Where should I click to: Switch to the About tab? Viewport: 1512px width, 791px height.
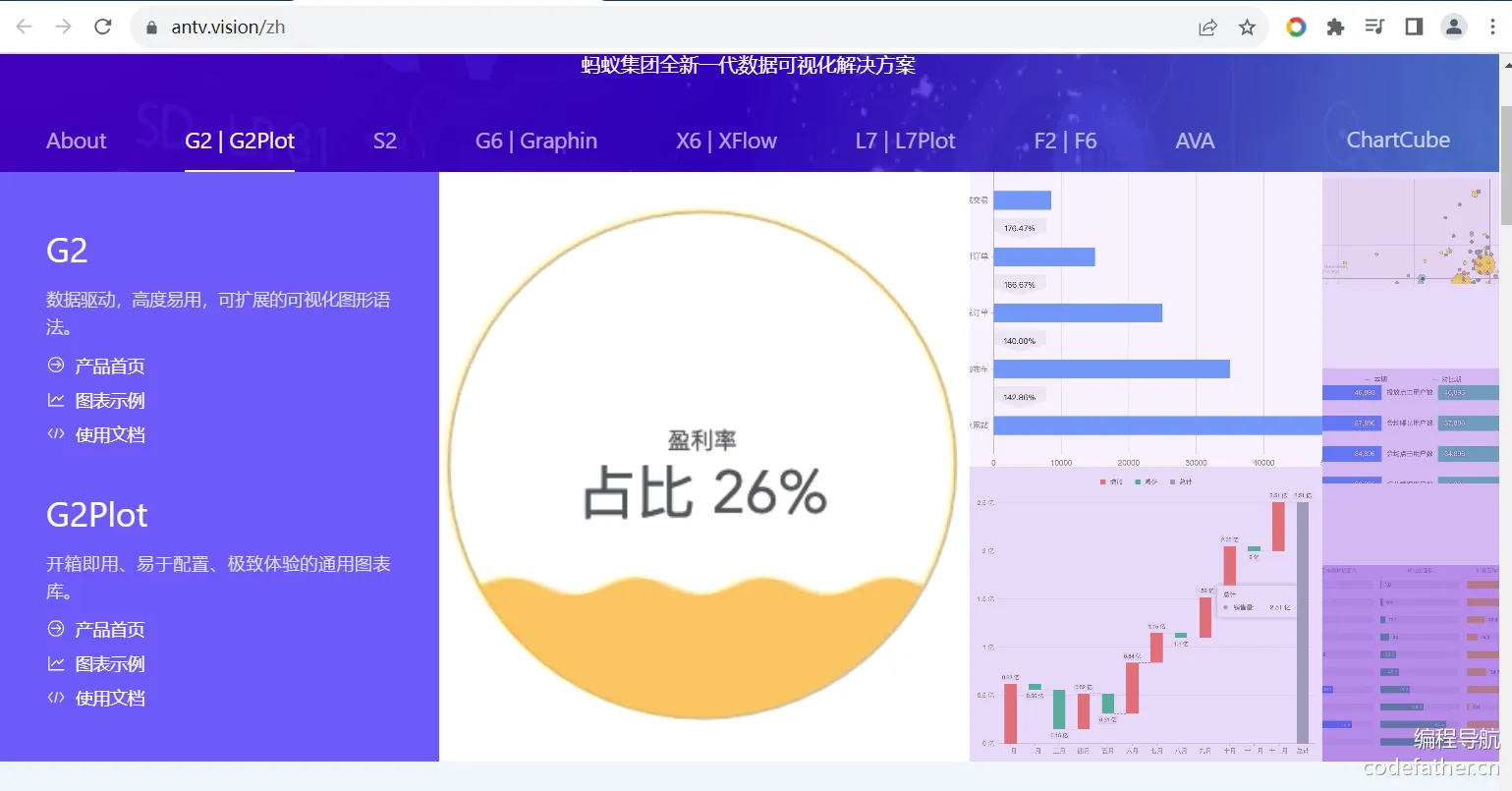77,141
